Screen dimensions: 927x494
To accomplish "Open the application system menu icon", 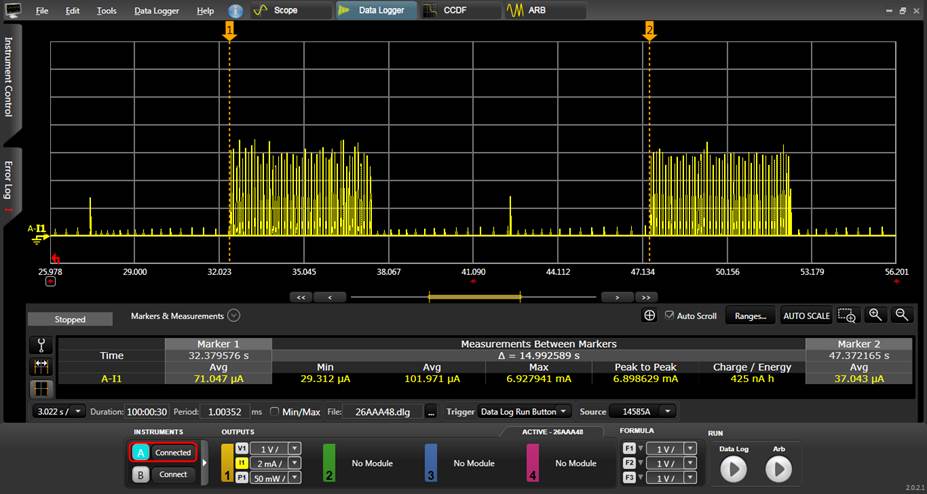I will 12,9.
